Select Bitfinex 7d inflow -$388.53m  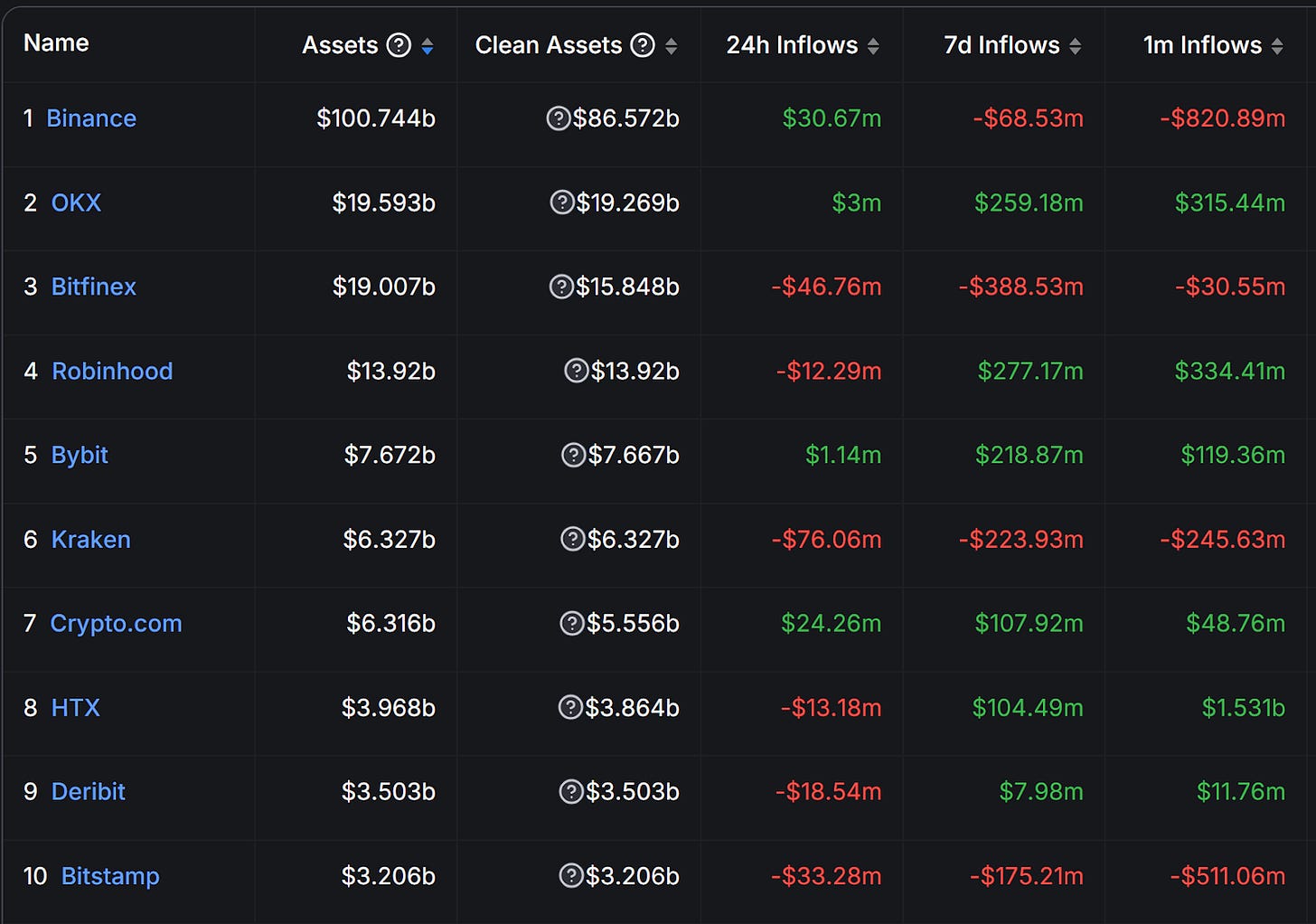coord(1021,287)
